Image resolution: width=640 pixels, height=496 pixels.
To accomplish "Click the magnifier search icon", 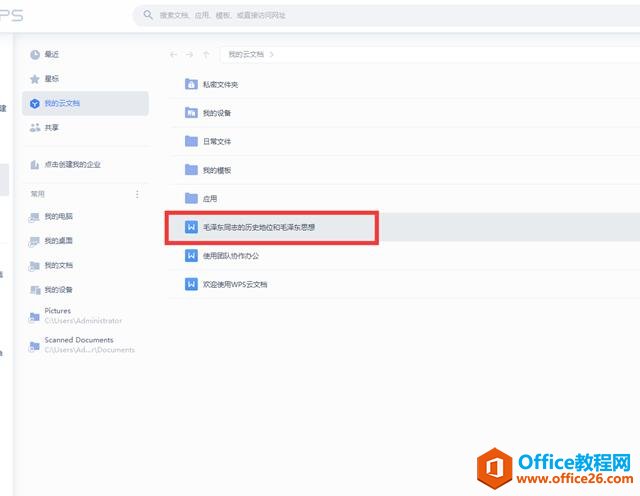I will tap(148, 15).
